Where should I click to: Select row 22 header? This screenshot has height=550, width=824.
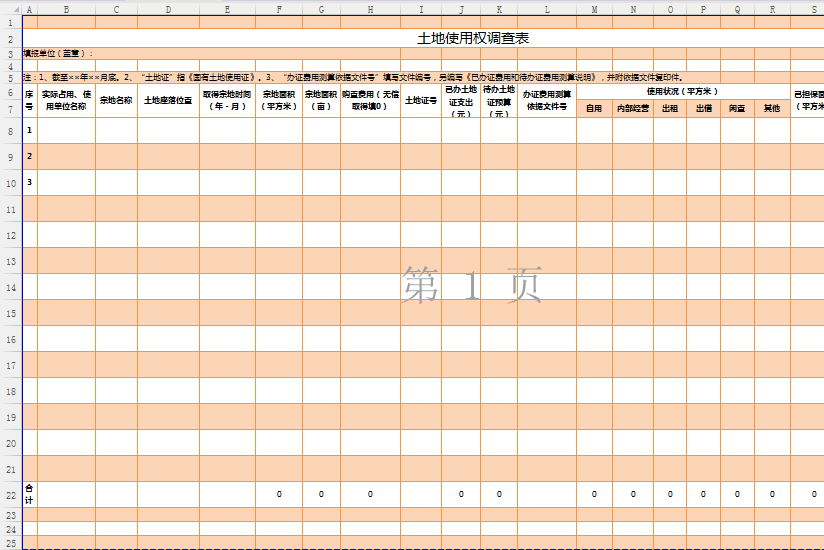point(10,494)
